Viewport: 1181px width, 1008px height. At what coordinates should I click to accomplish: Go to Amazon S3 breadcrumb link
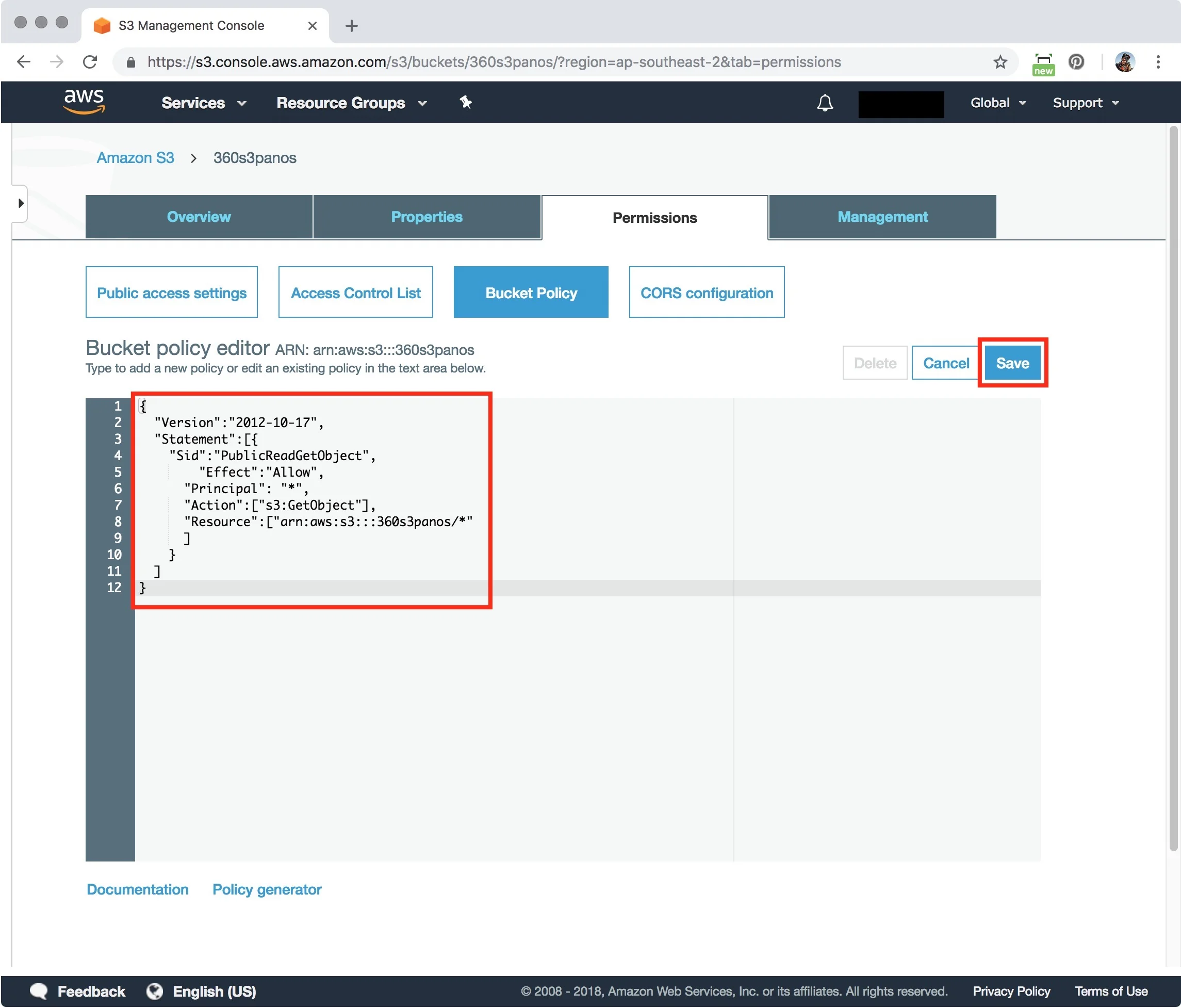[x=135, y=158]
